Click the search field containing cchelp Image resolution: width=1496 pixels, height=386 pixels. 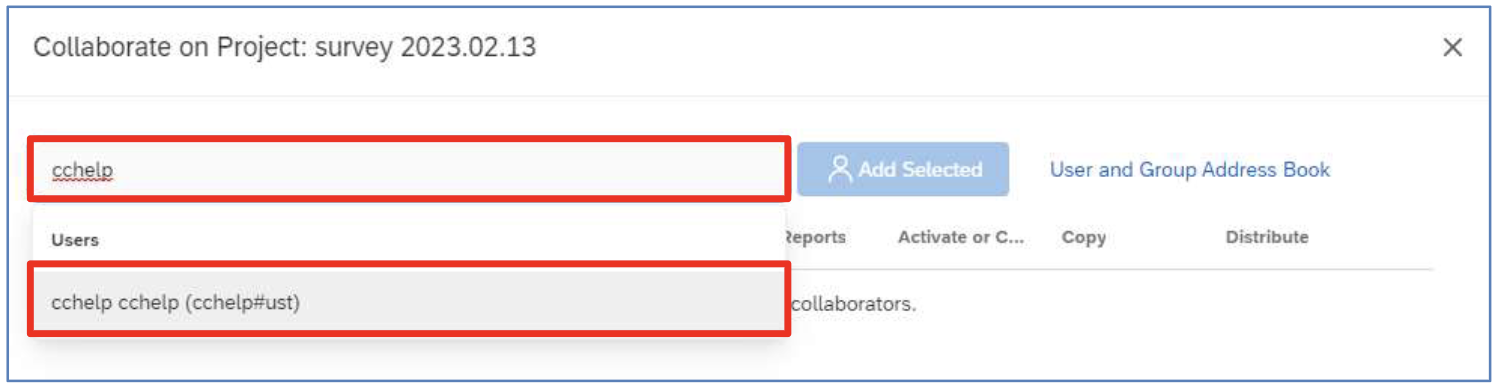click(x=409, y=170)
